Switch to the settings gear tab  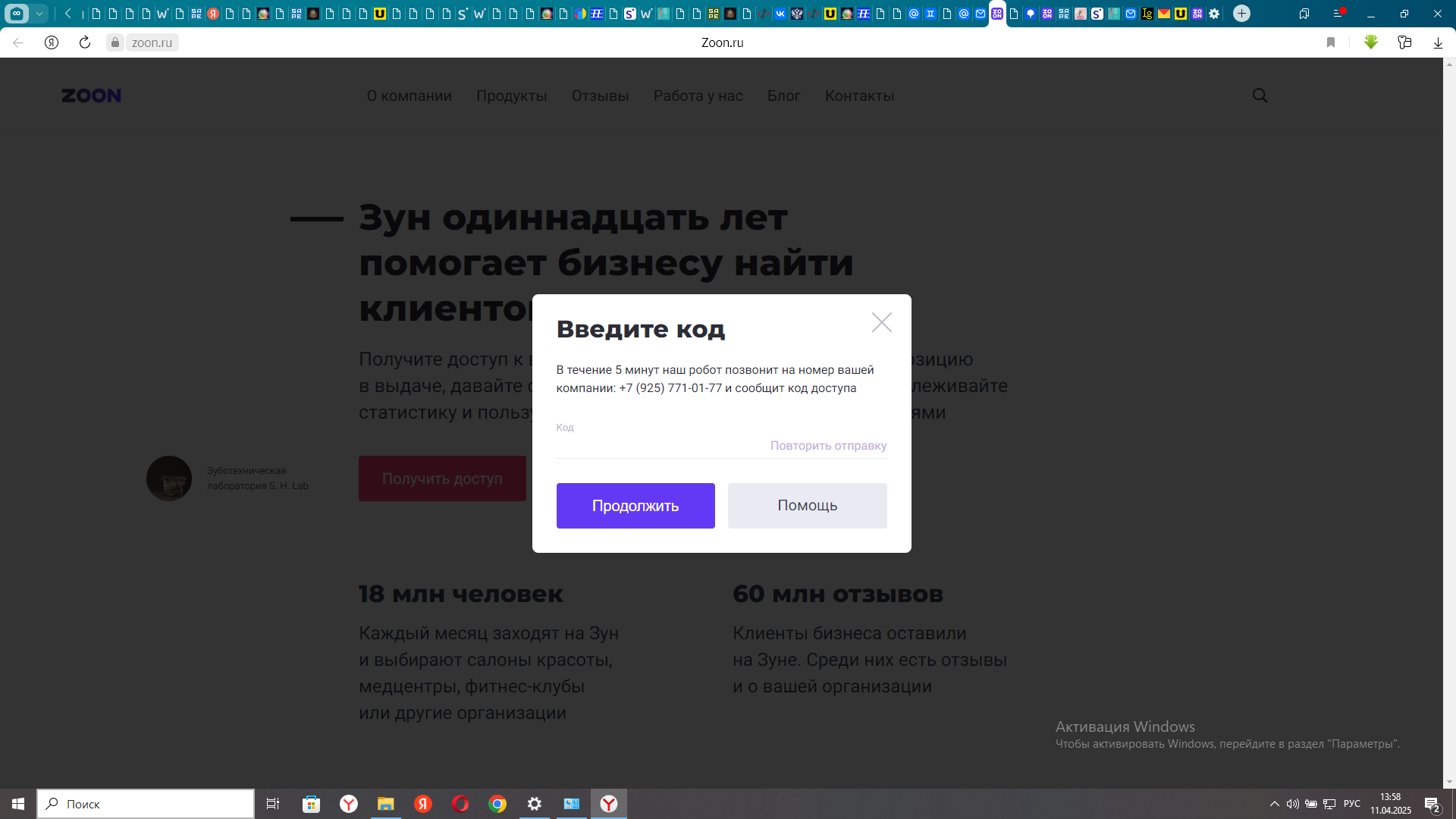1214,14
